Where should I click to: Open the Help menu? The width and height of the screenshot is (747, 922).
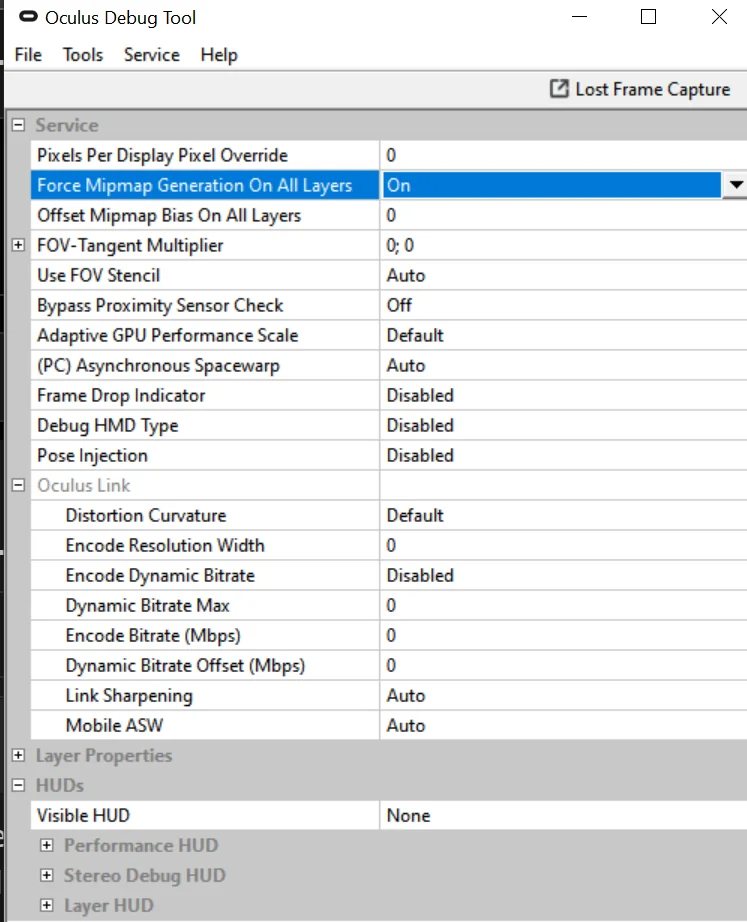click(x=218, y=55)
